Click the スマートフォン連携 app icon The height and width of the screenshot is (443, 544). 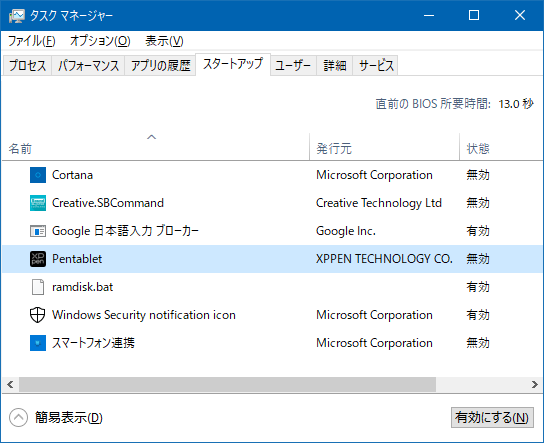point(38,343)
